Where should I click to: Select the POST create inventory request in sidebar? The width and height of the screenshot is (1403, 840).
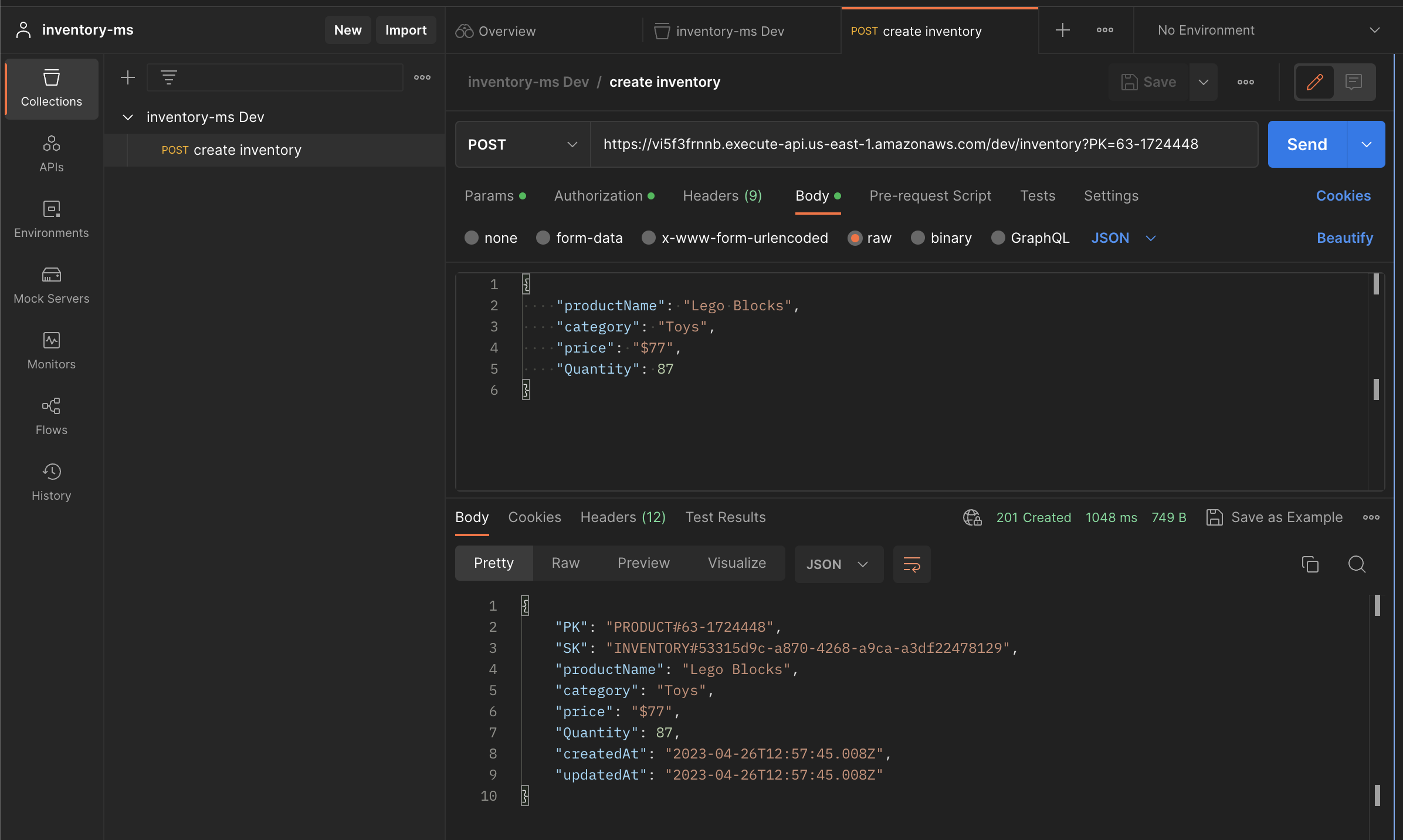tap(274, 150)
